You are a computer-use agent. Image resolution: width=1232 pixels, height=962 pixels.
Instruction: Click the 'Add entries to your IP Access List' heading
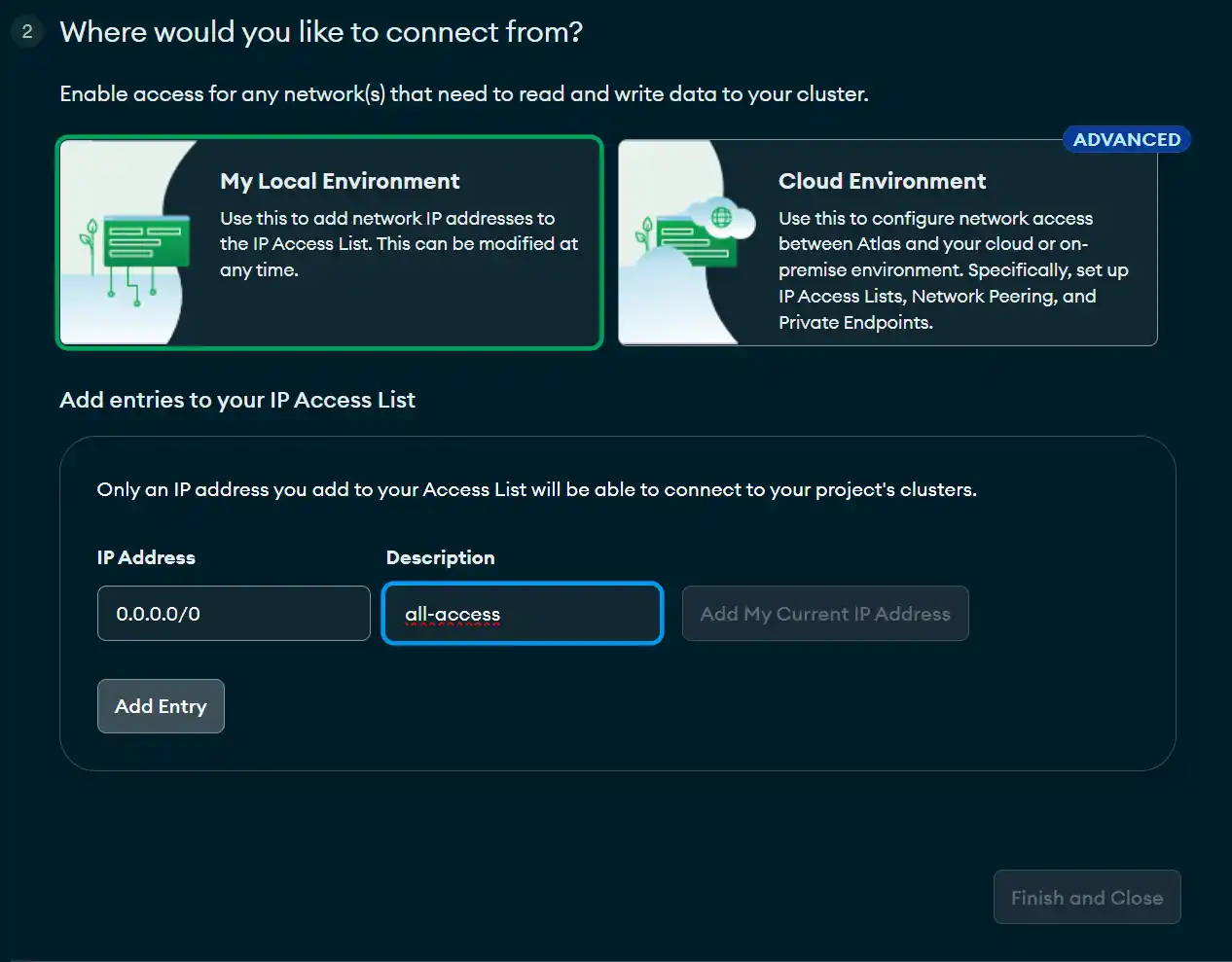click(x=237, y=400)
